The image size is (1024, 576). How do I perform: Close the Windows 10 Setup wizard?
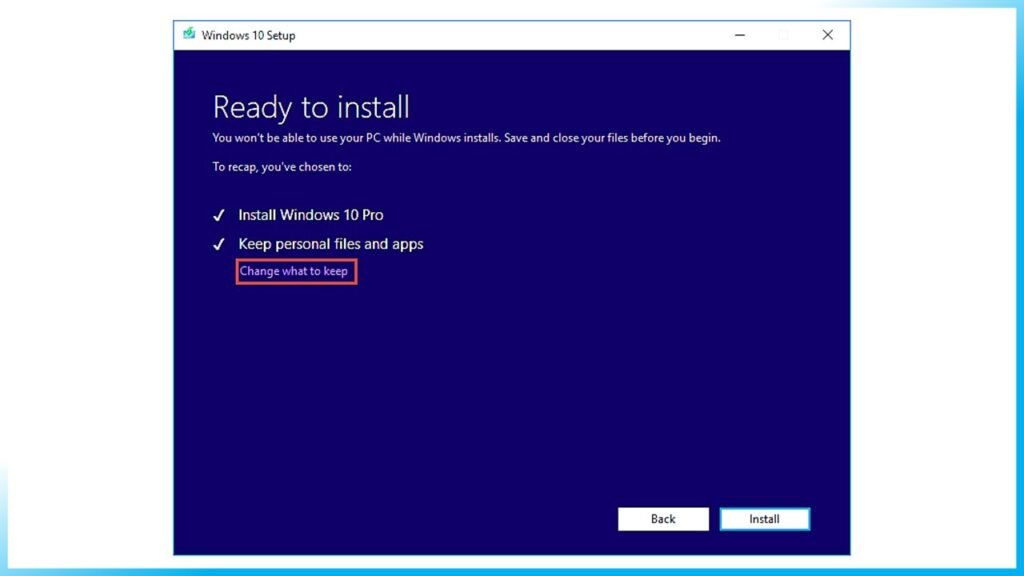click(x=827, y=34)
